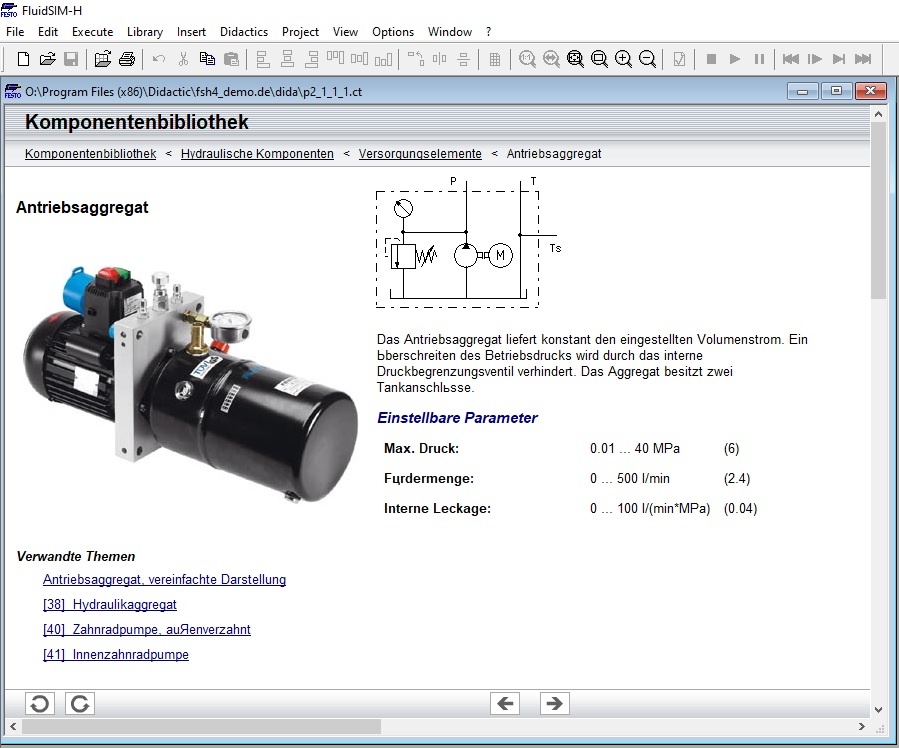This screenshot has width=899, height=748.
Task: Open the [38] Hydraulikaggregat link
Action: click(x=110, y=605)
